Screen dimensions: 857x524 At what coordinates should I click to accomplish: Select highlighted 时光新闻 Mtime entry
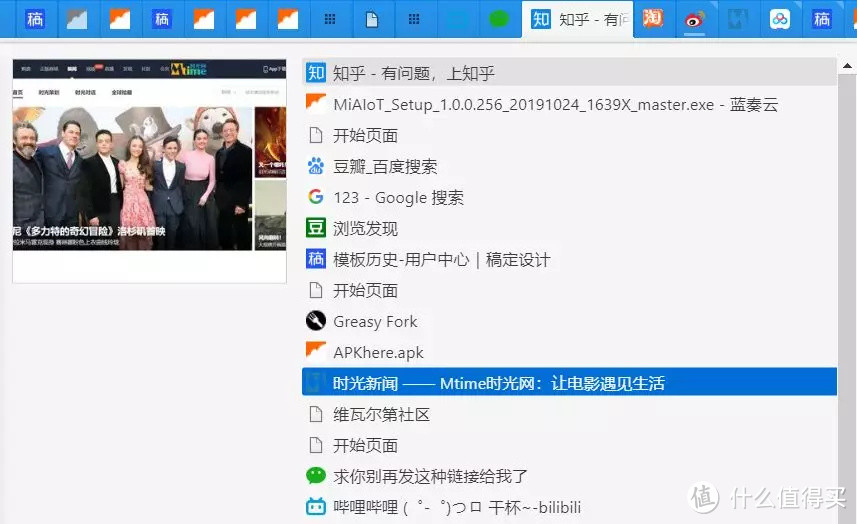tap(569, 381)
